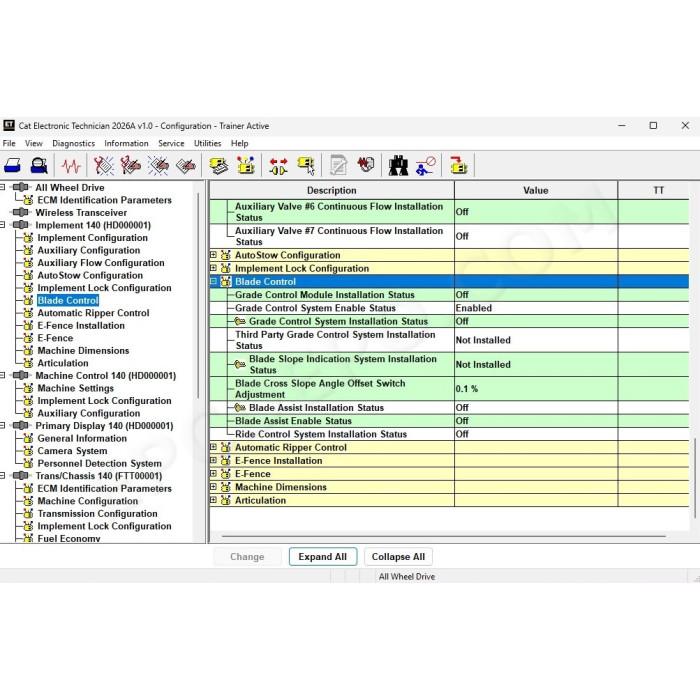Click the TT column header

click(658, 190)
